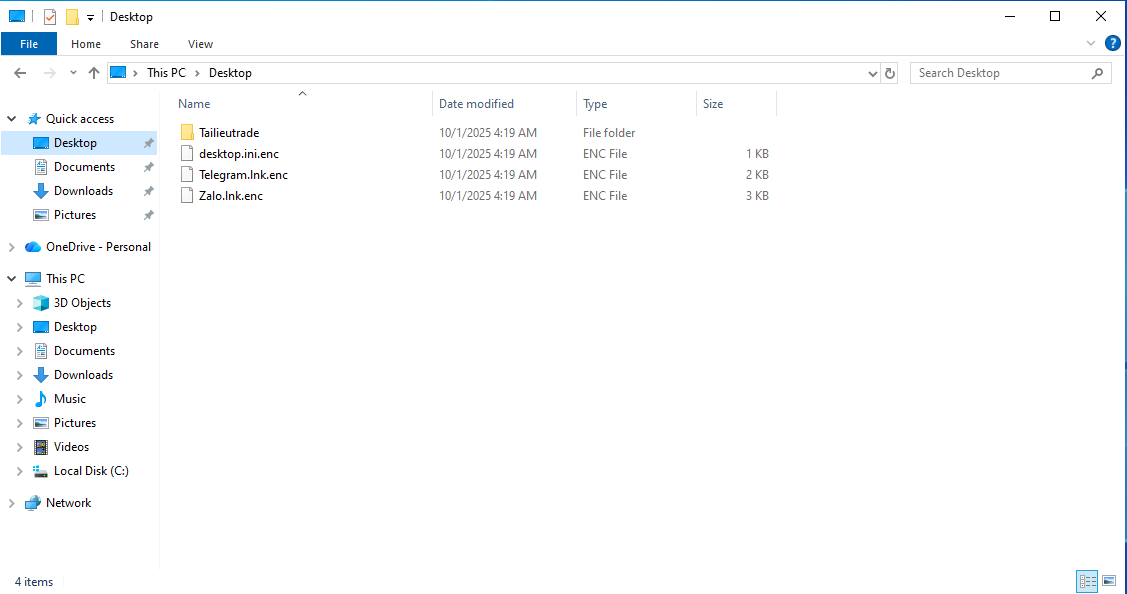The width and height of the screenshot is (1127, 594).
Task: Click the Back navigation arrow
Action: (x=20, y=73)
